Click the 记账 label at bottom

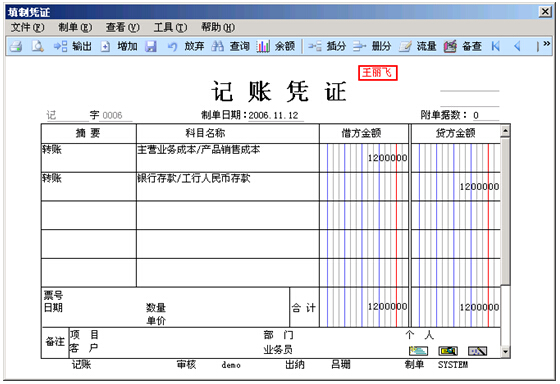point(81,365)
